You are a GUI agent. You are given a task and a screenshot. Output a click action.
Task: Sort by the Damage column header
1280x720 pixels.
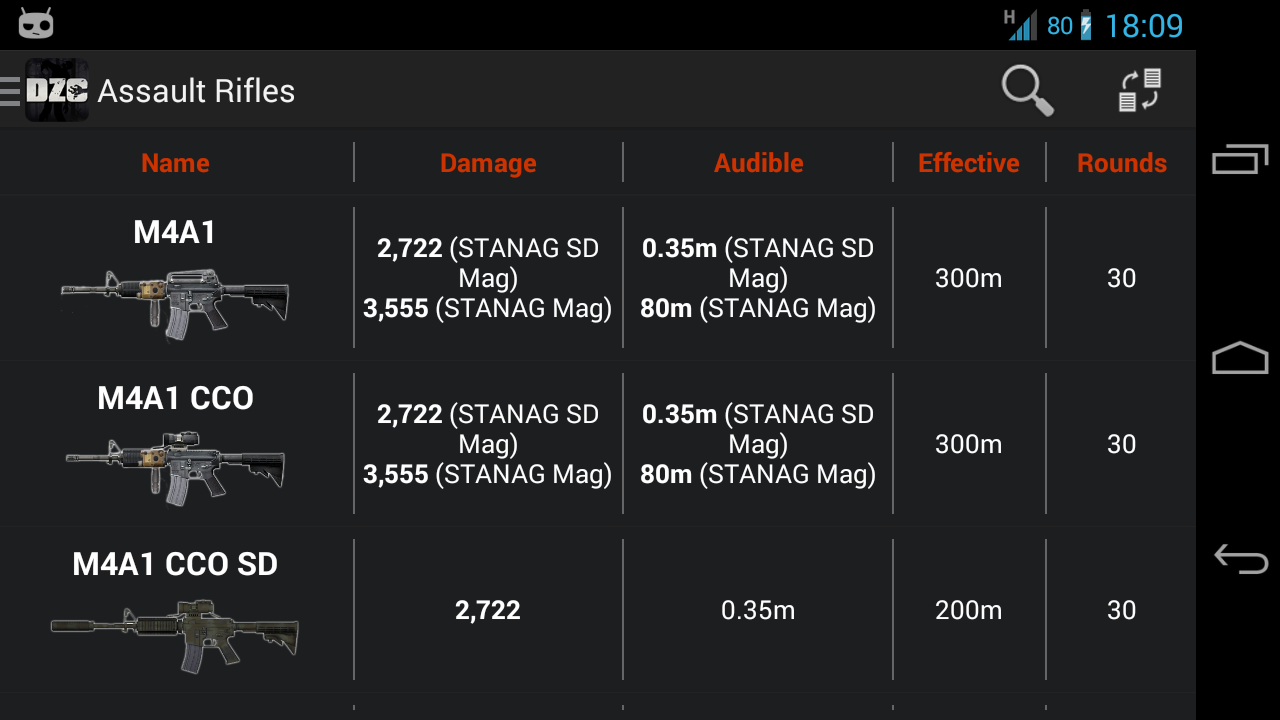click(x=488, y=163)
